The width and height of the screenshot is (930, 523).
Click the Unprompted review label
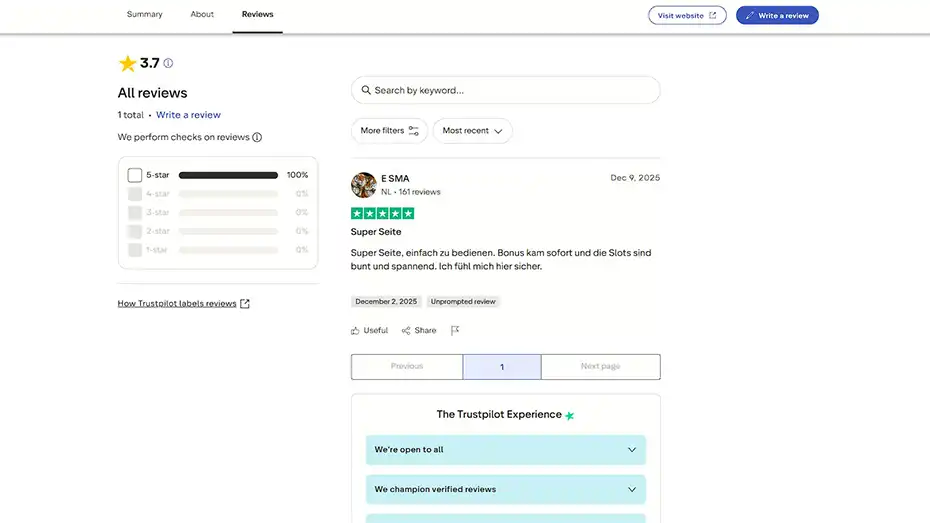pos(463,302)
